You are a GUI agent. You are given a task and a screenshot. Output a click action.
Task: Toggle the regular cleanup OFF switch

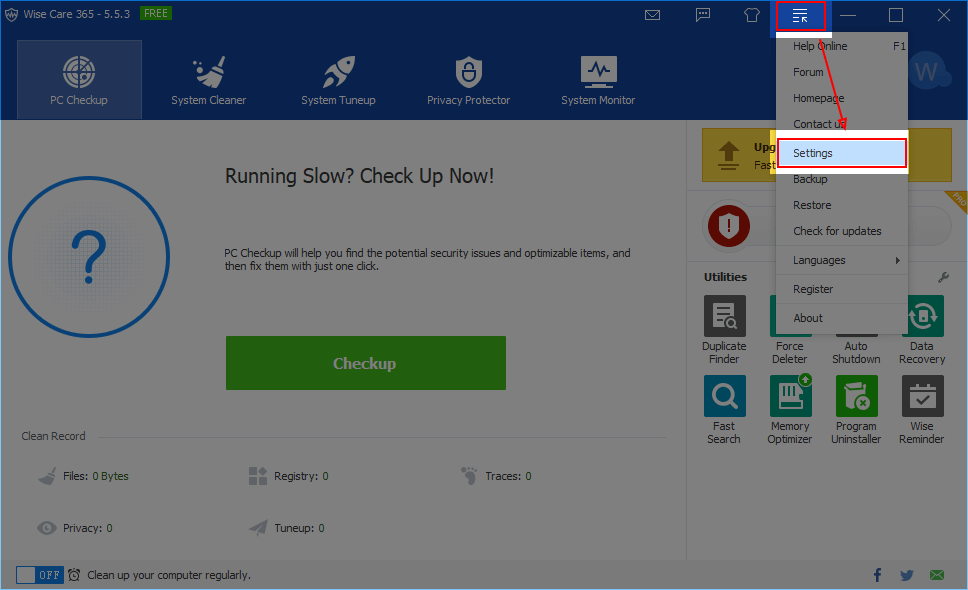point(40,575)
